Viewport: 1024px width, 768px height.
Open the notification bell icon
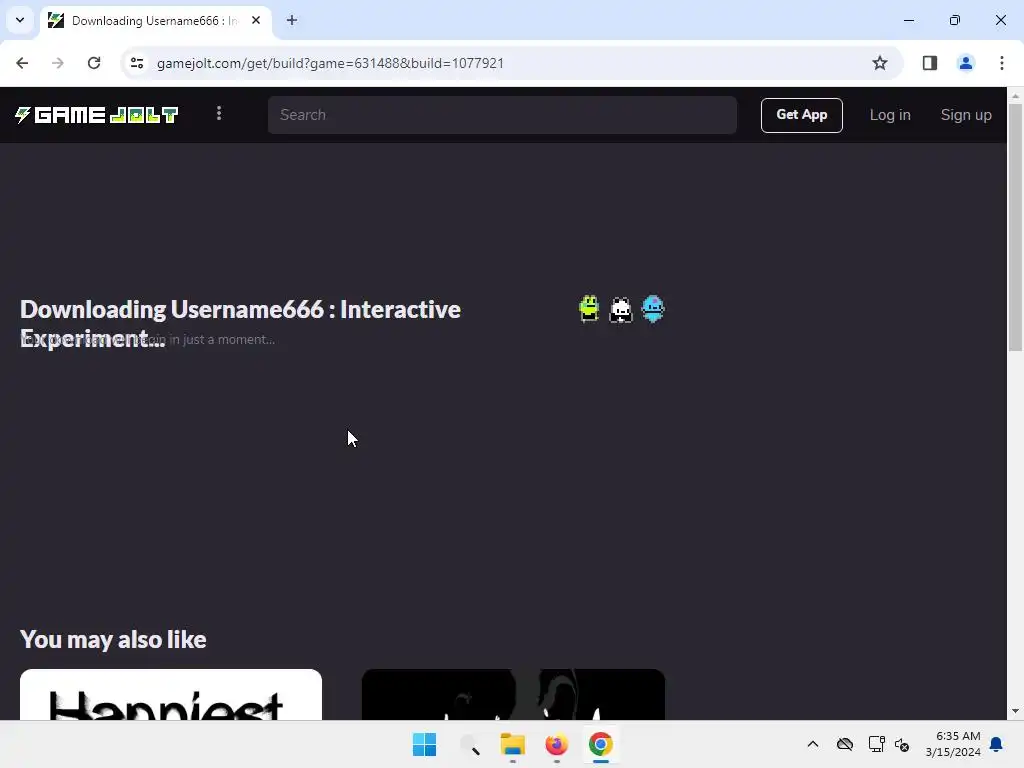point(996,744)
